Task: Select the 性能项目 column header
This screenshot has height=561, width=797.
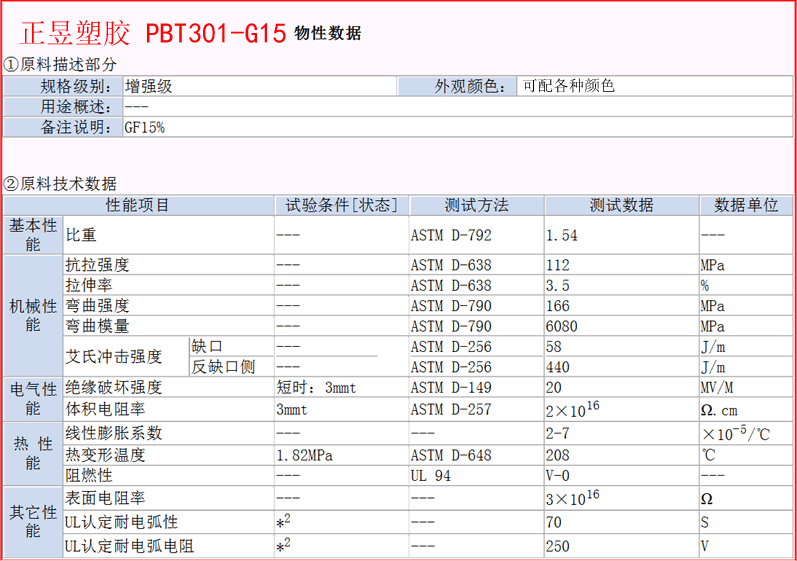Action: [138, 205]
